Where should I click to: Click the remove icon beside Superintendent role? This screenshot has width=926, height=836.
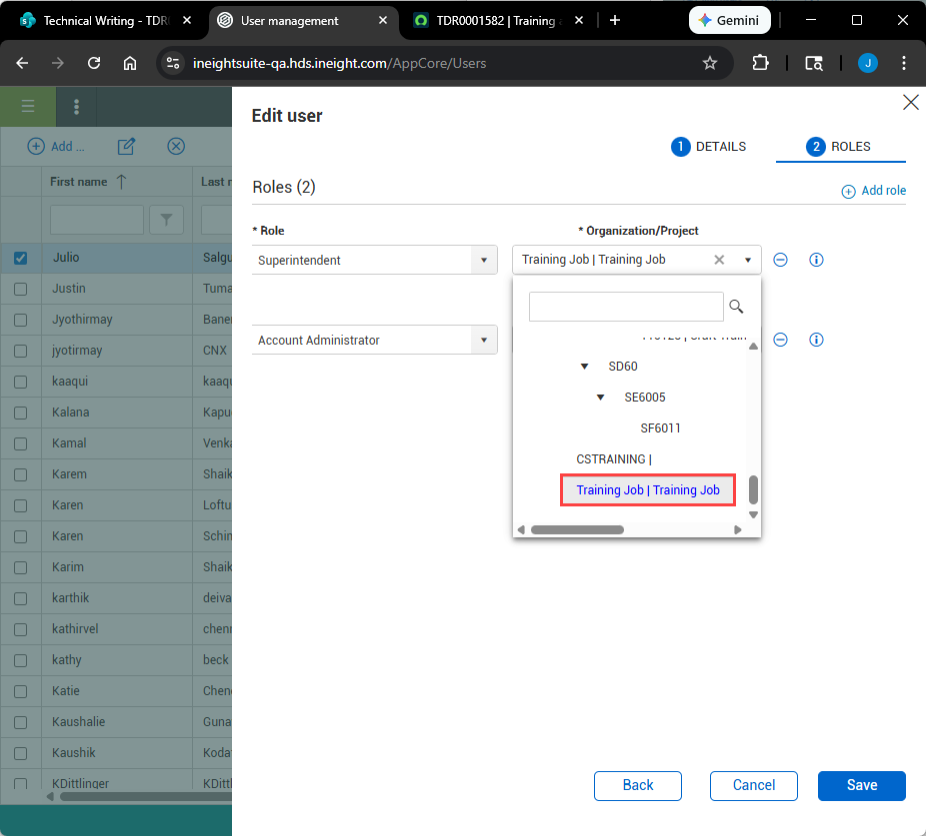(781, 260)
